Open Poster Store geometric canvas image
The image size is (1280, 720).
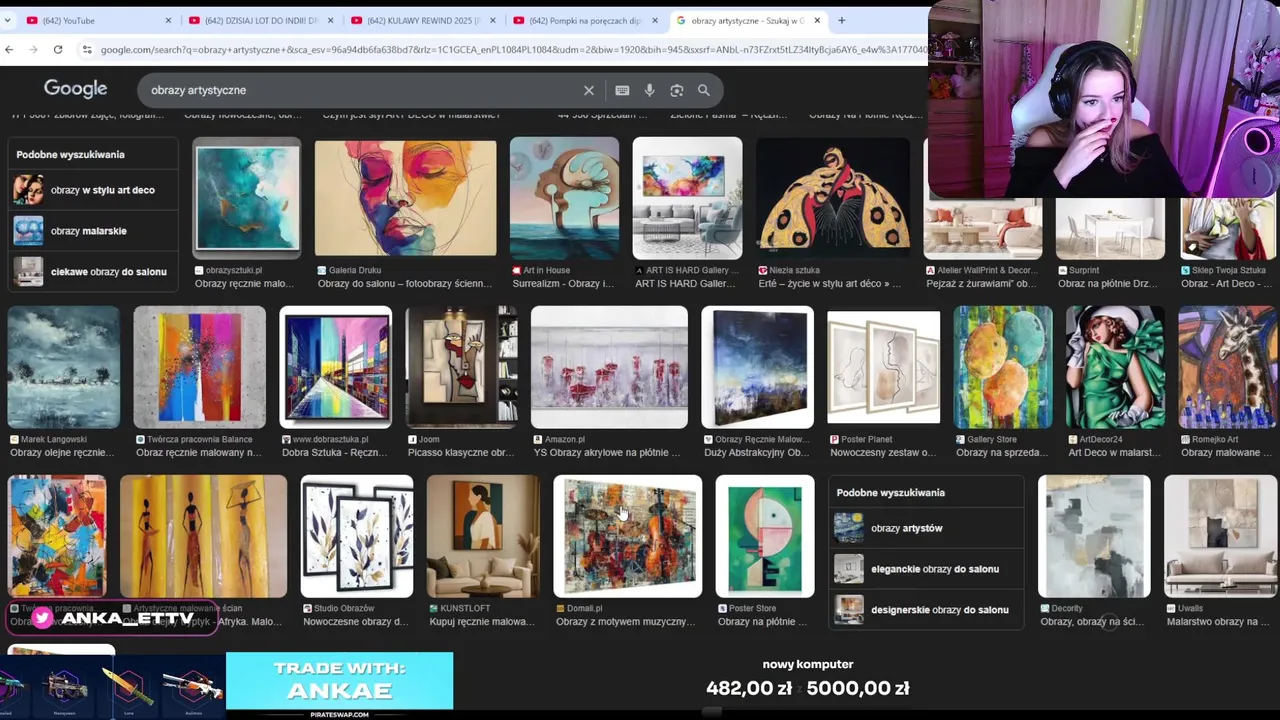click(765, 536)
